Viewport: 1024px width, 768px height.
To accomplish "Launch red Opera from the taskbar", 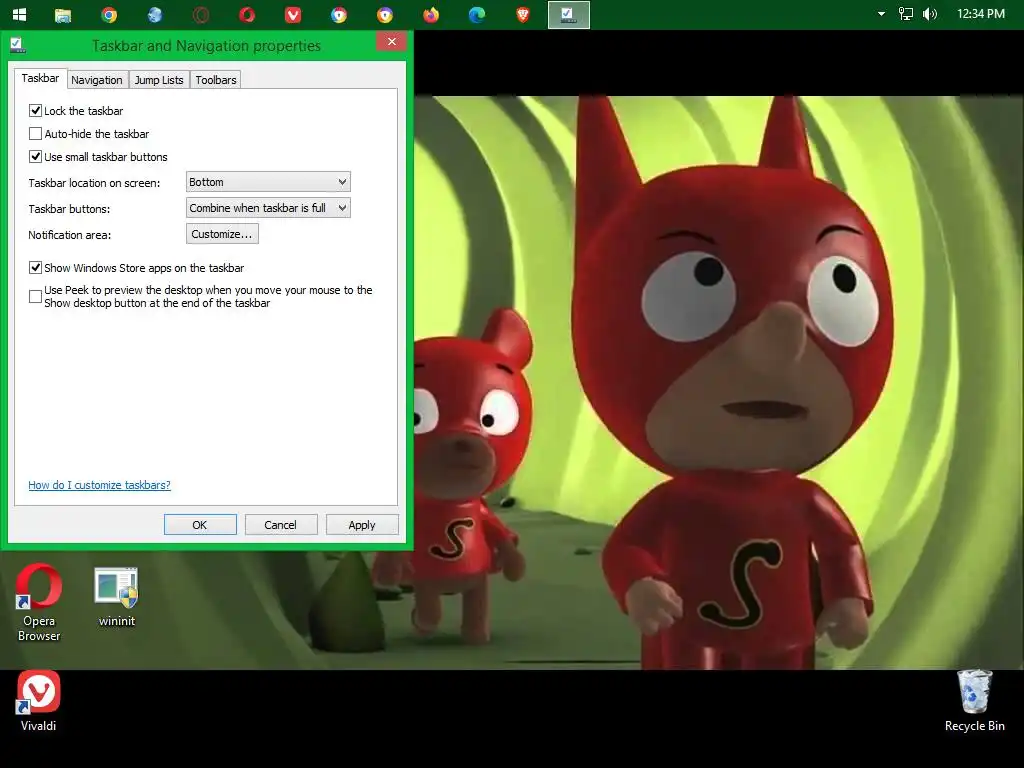I will [247, 15].
